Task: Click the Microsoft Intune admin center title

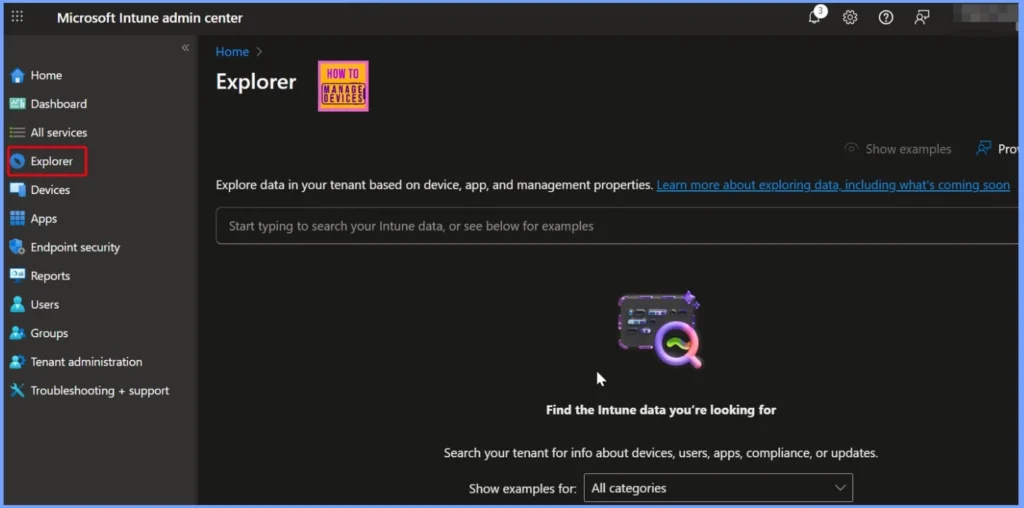Action: click(150, 18)
